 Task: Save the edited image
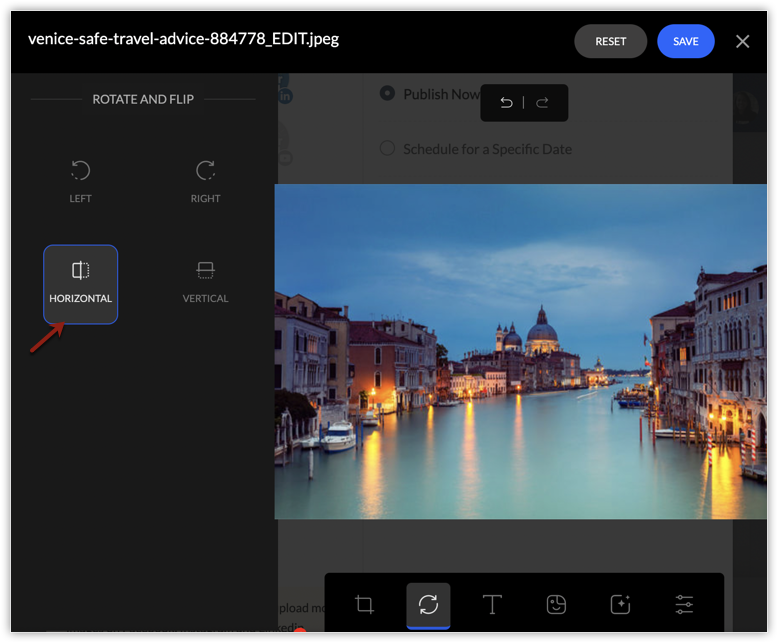685,41
